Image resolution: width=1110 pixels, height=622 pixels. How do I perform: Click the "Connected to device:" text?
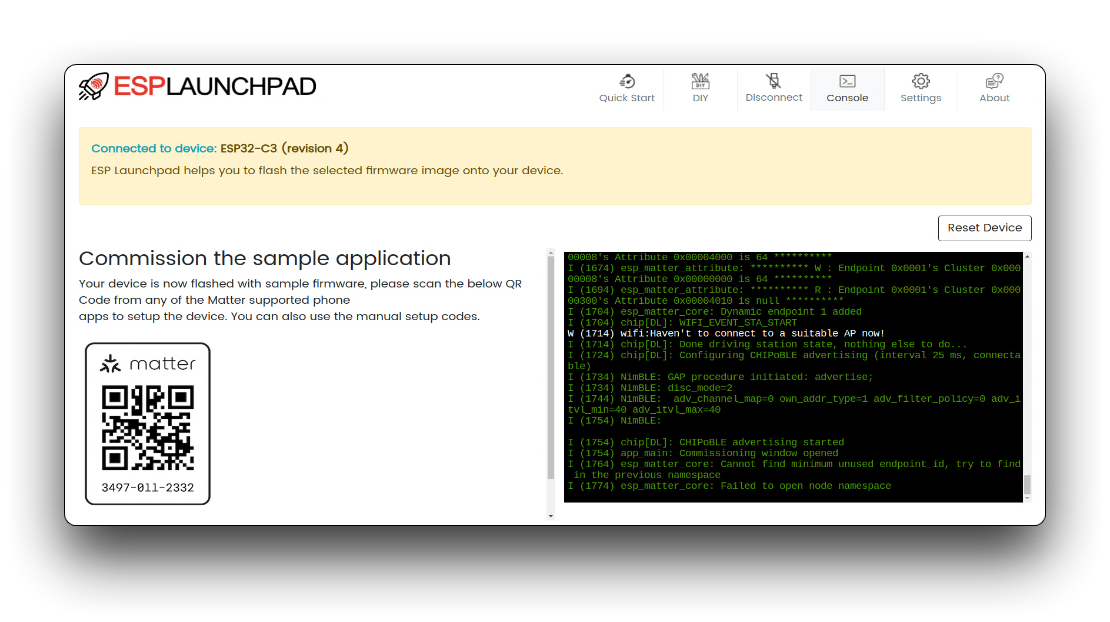coord(154,149)
